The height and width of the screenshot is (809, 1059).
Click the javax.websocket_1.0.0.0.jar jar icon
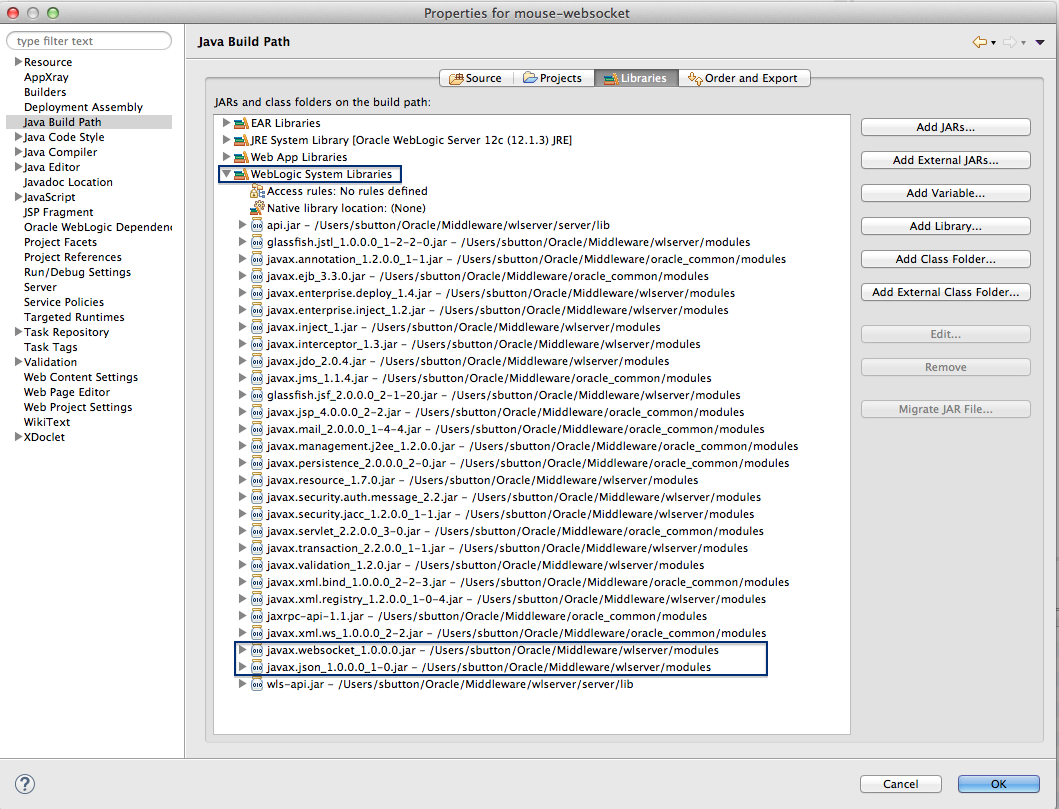[257, 650]
